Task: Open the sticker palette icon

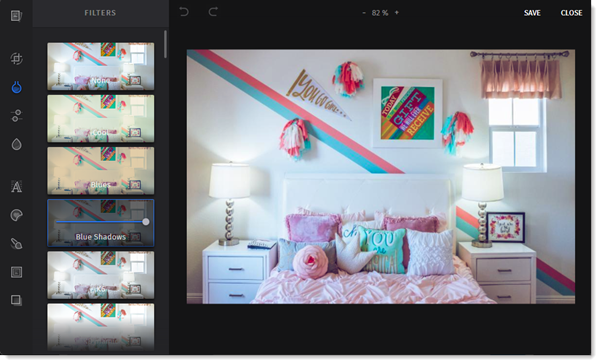Action: point(16,215)
